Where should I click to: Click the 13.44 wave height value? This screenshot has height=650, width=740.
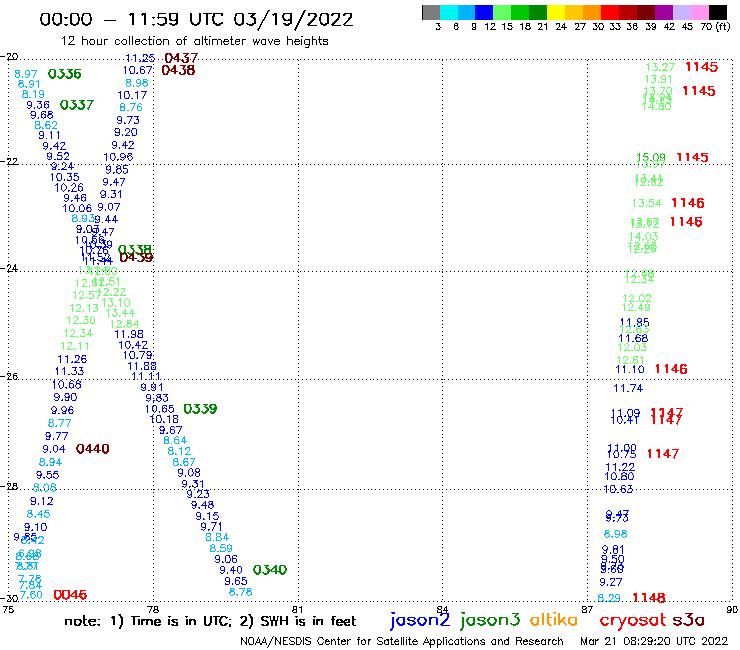(x=120, y=313)
